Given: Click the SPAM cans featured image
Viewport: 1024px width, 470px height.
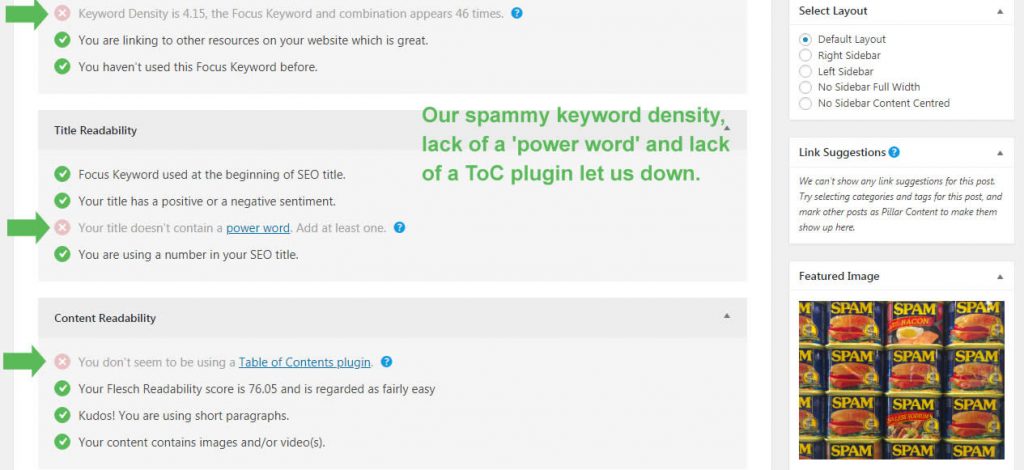Looking at the screenshot, I should tap(901, 380).
